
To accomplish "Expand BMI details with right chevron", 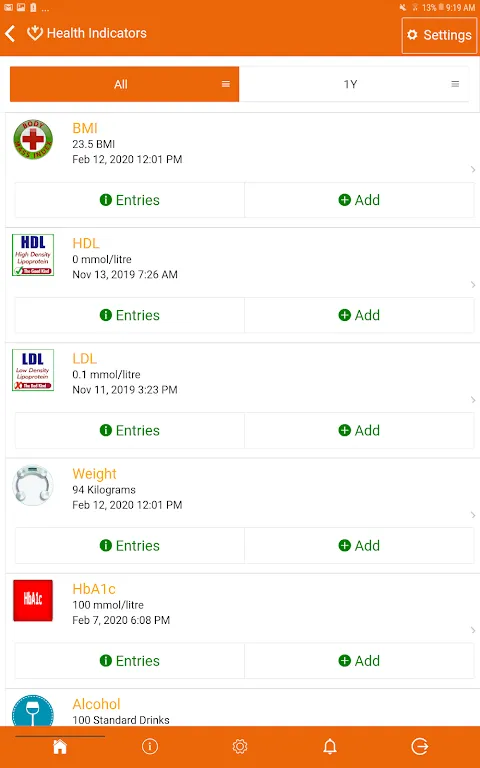I will coord(473,169).
